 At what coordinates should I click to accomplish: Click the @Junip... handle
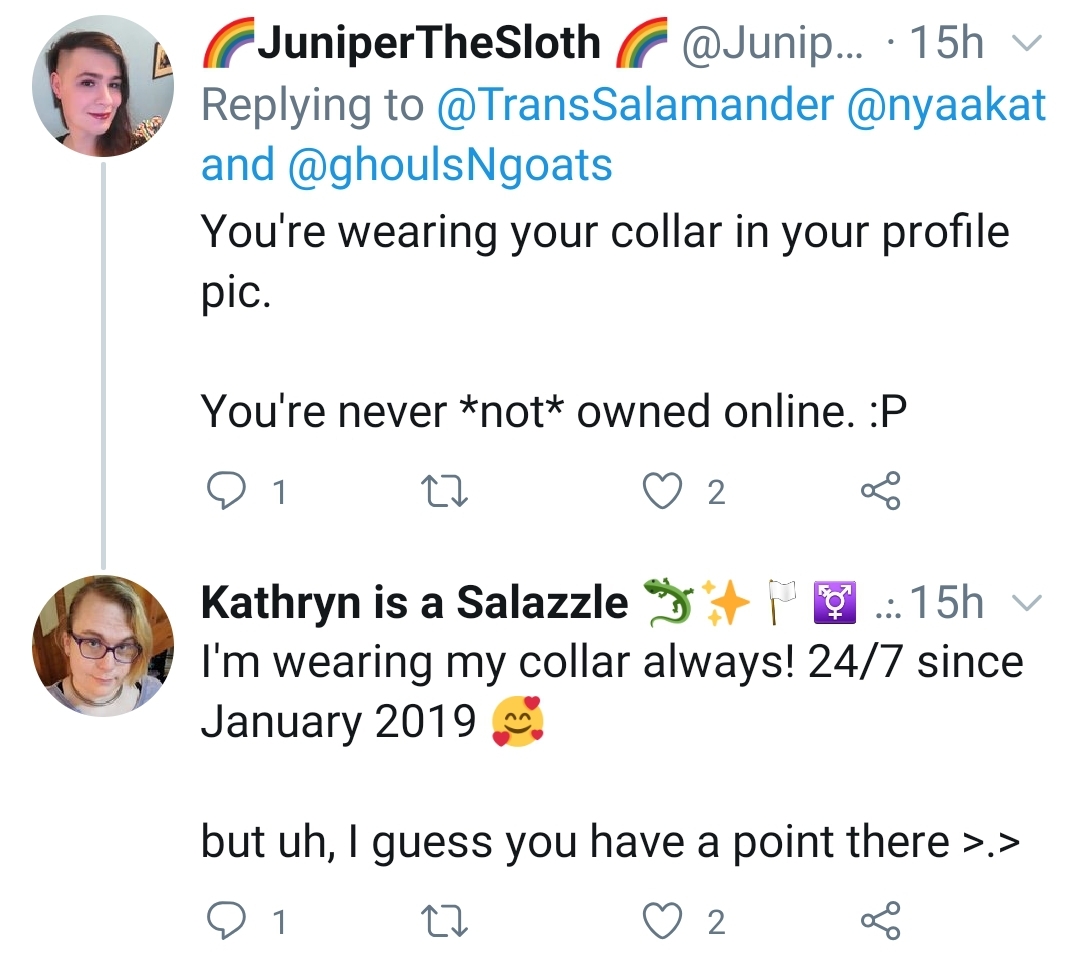coord(771,43)
